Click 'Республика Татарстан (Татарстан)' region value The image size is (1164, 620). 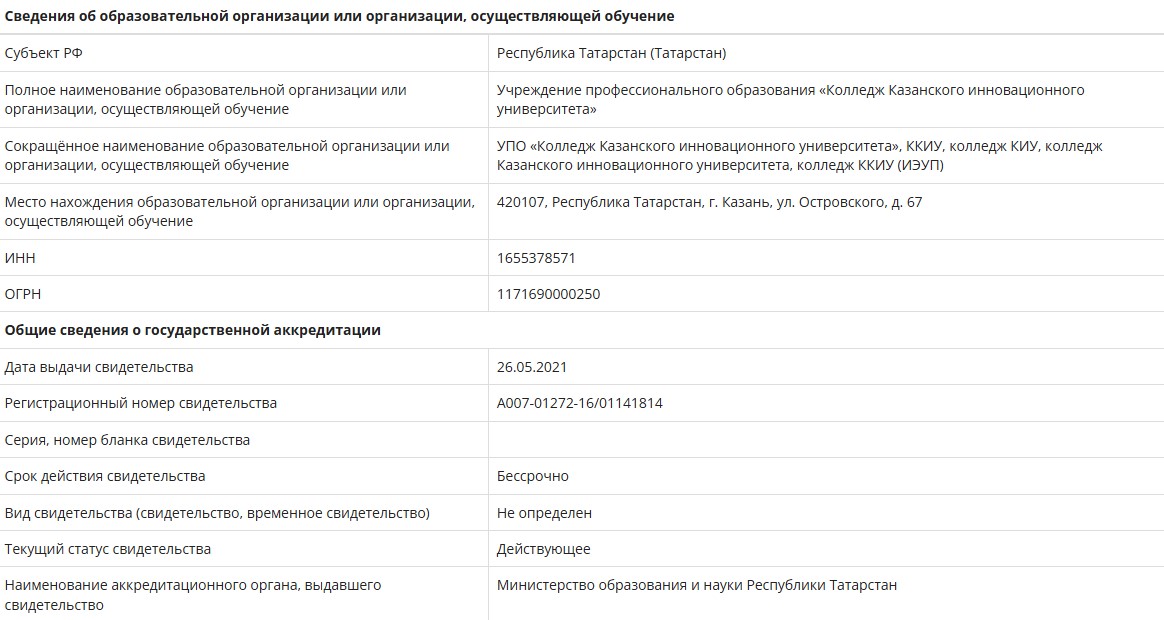tap(611, 53)
